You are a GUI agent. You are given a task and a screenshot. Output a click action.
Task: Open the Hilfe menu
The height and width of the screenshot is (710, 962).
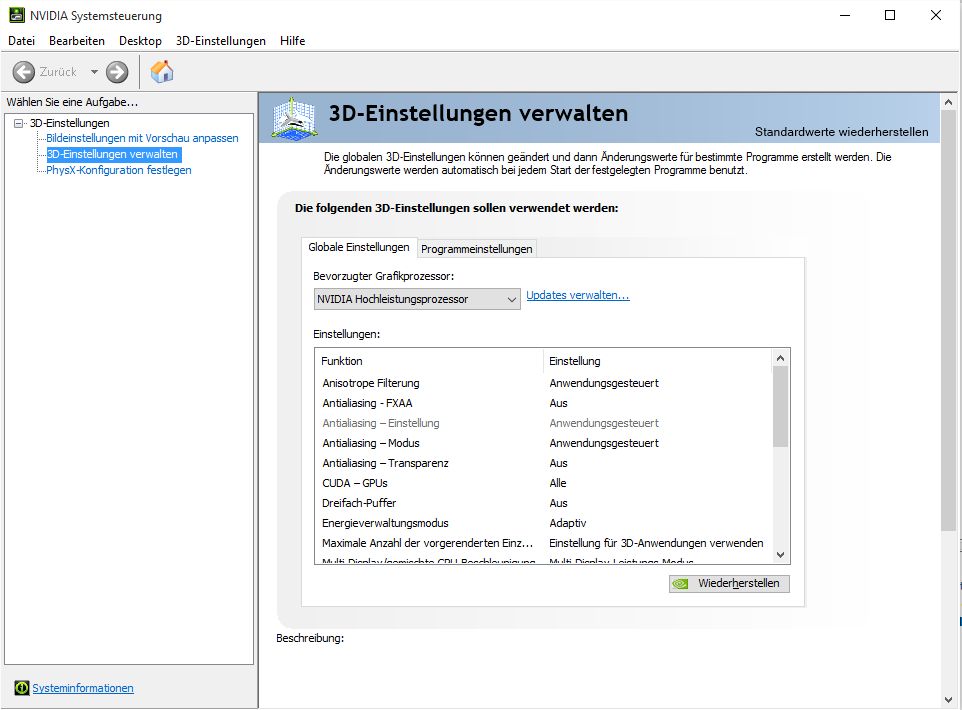pos(292,41)
